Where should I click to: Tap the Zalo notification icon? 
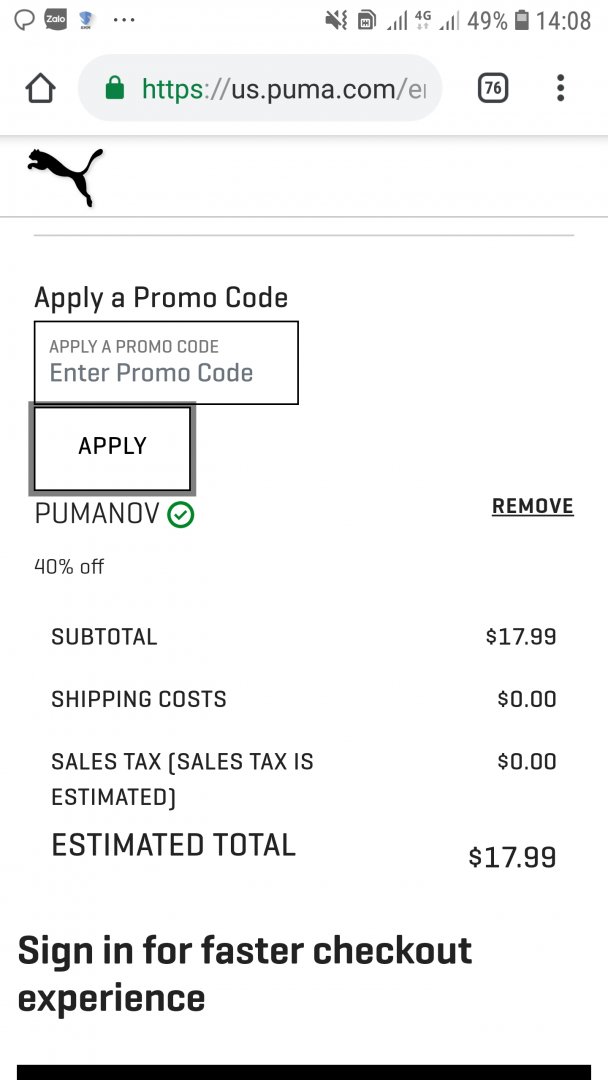[x=55, y=19]
